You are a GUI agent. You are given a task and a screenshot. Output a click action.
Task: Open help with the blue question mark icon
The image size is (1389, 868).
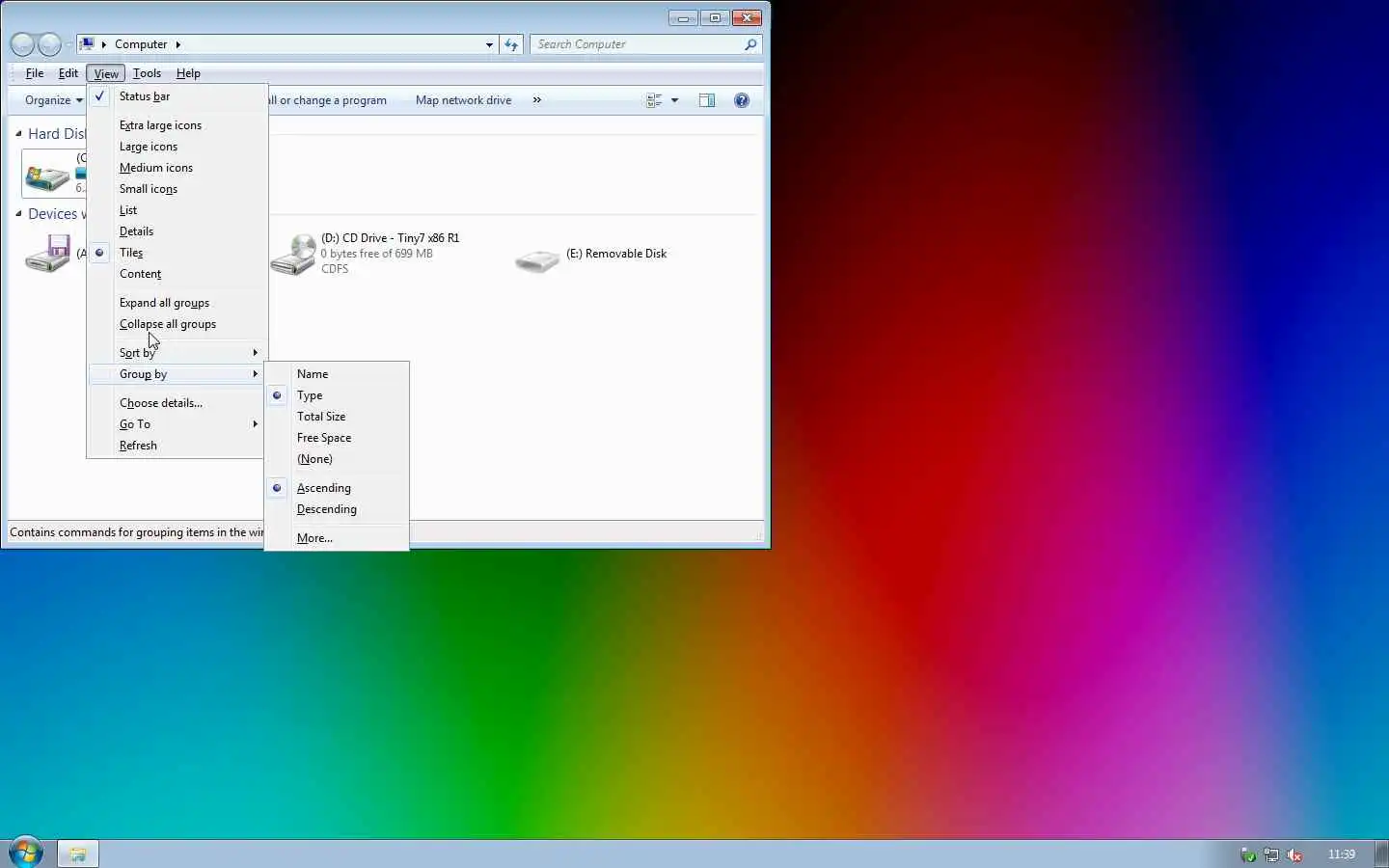pos(742,100)
